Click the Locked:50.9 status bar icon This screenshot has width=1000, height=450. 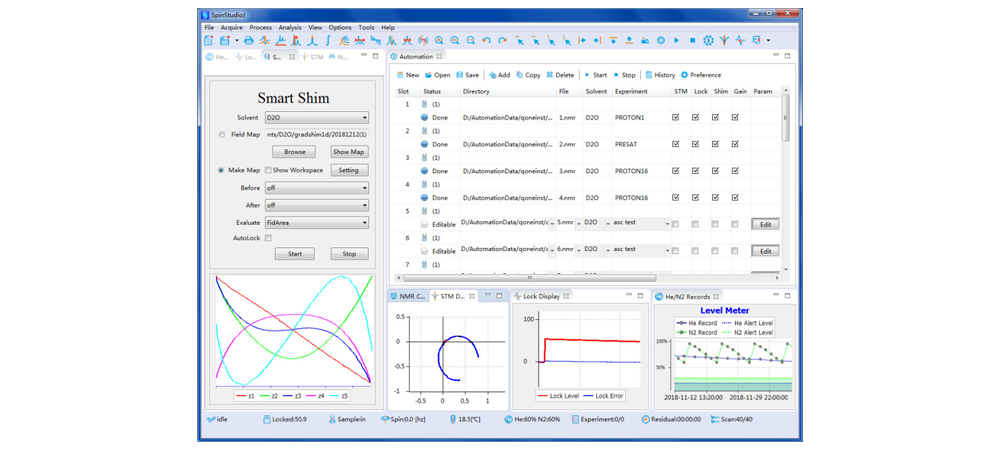pos(267,419)
